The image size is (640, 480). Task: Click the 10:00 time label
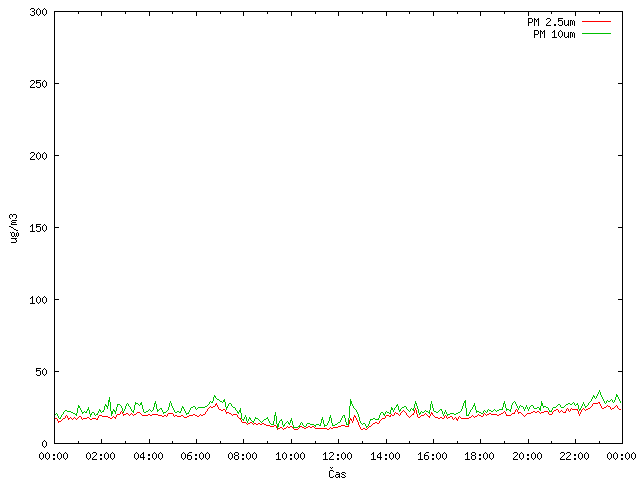(290, 456)
